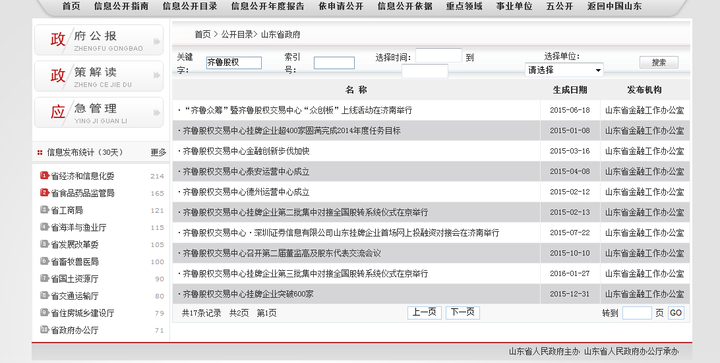720x363 pixels.
Task: Click the arrow icon on 应急管理 banner
Action: tap(157, 112)
